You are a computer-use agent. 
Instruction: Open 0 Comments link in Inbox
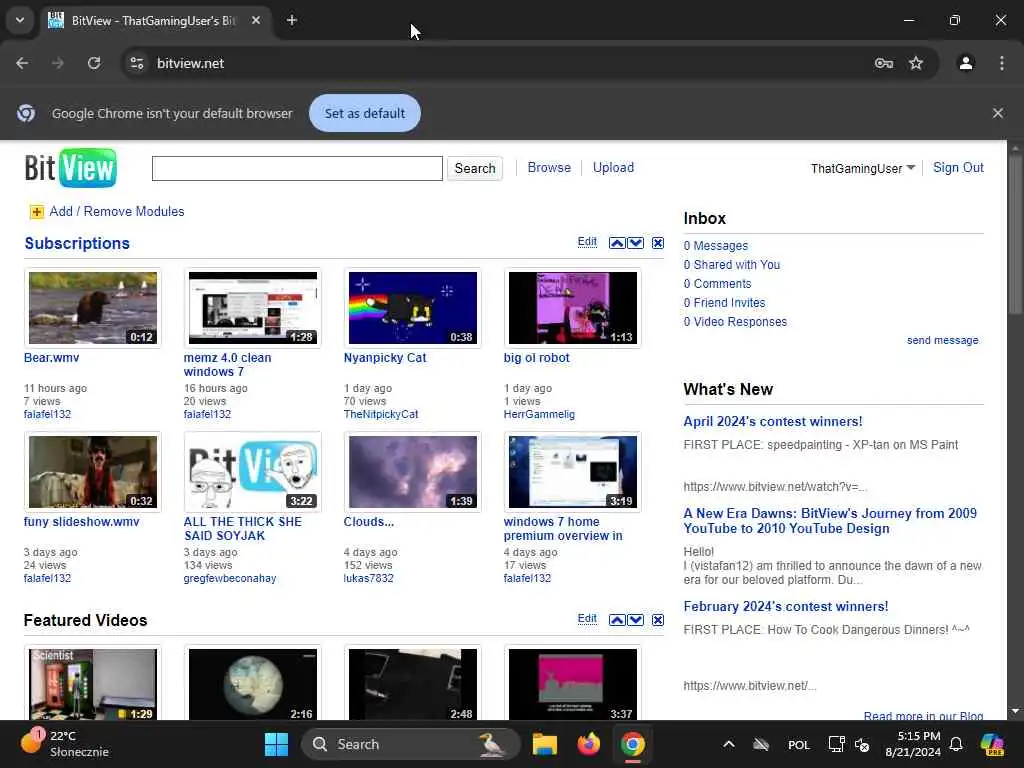click(x=717, y=284)
